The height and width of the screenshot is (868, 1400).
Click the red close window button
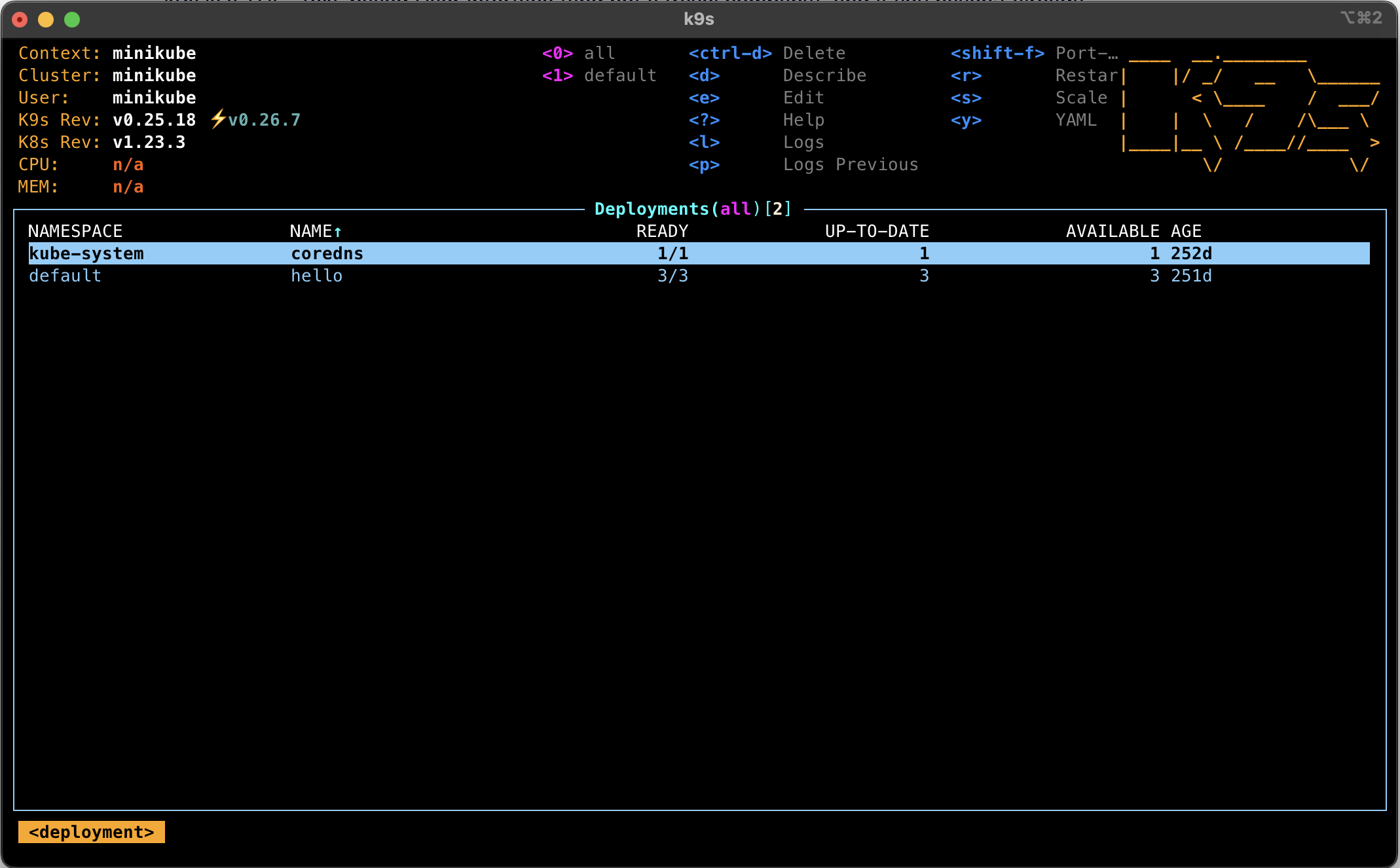[x=20, y=20]
